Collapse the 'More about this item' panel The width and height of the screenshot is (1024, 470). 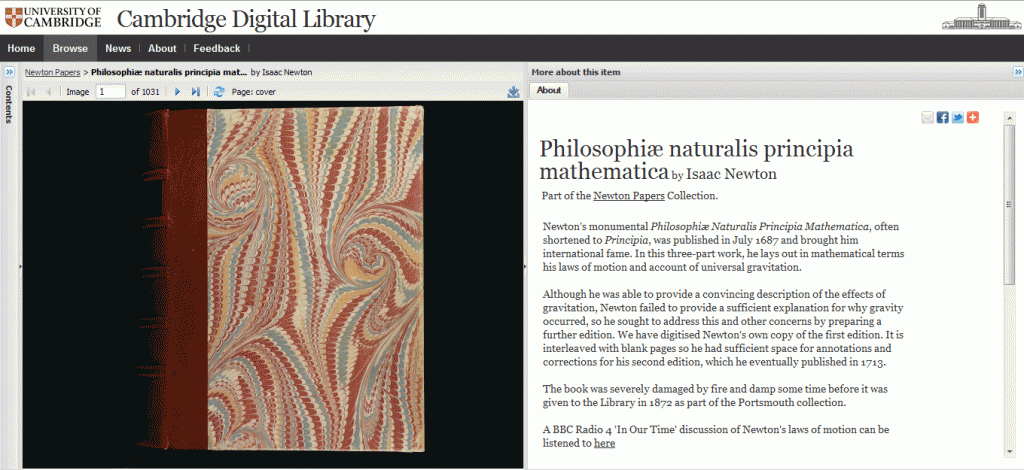[1017, 72]
